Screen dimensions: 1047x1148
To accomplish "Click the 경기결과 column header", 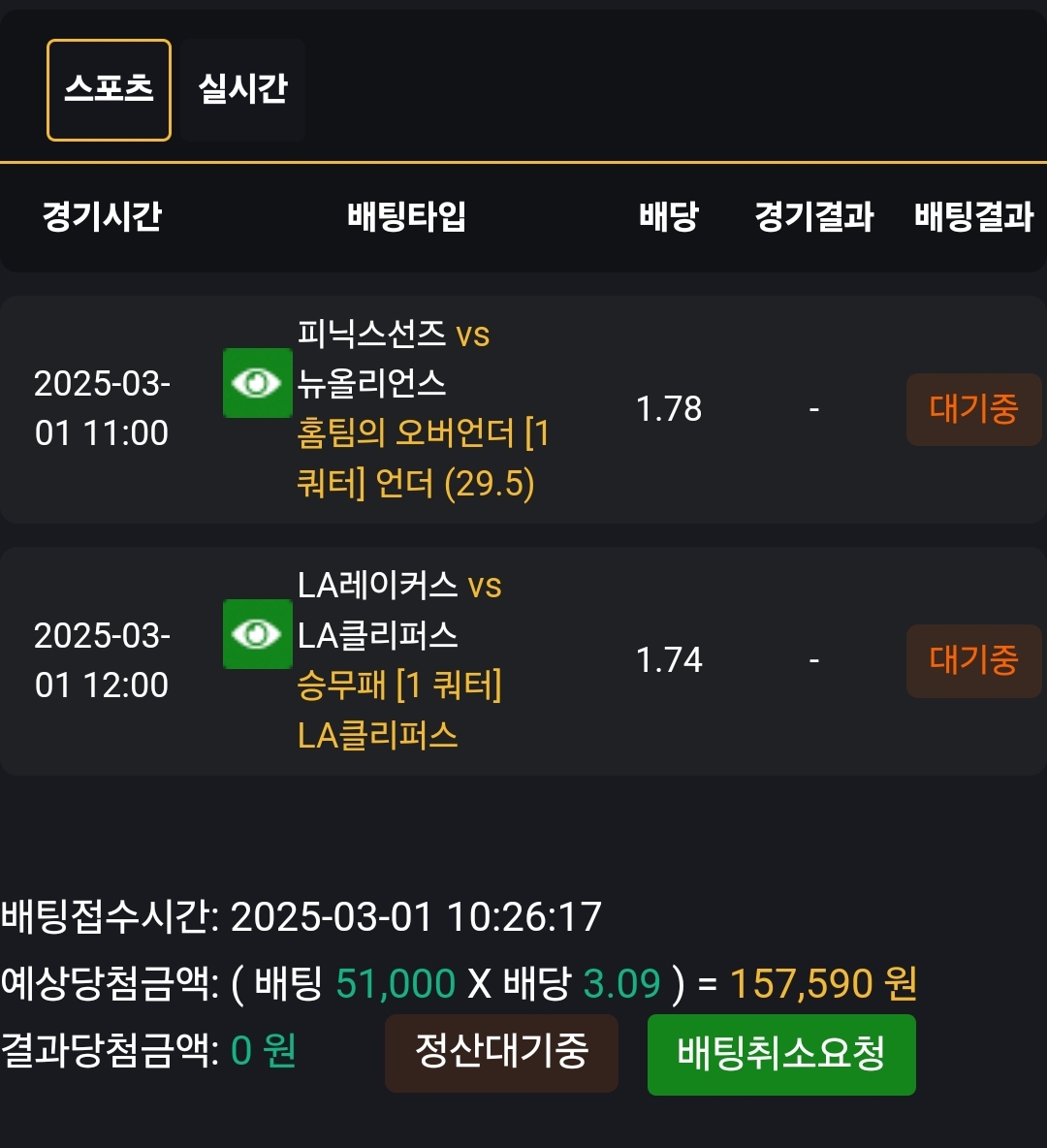I will [x=814, y=216].
